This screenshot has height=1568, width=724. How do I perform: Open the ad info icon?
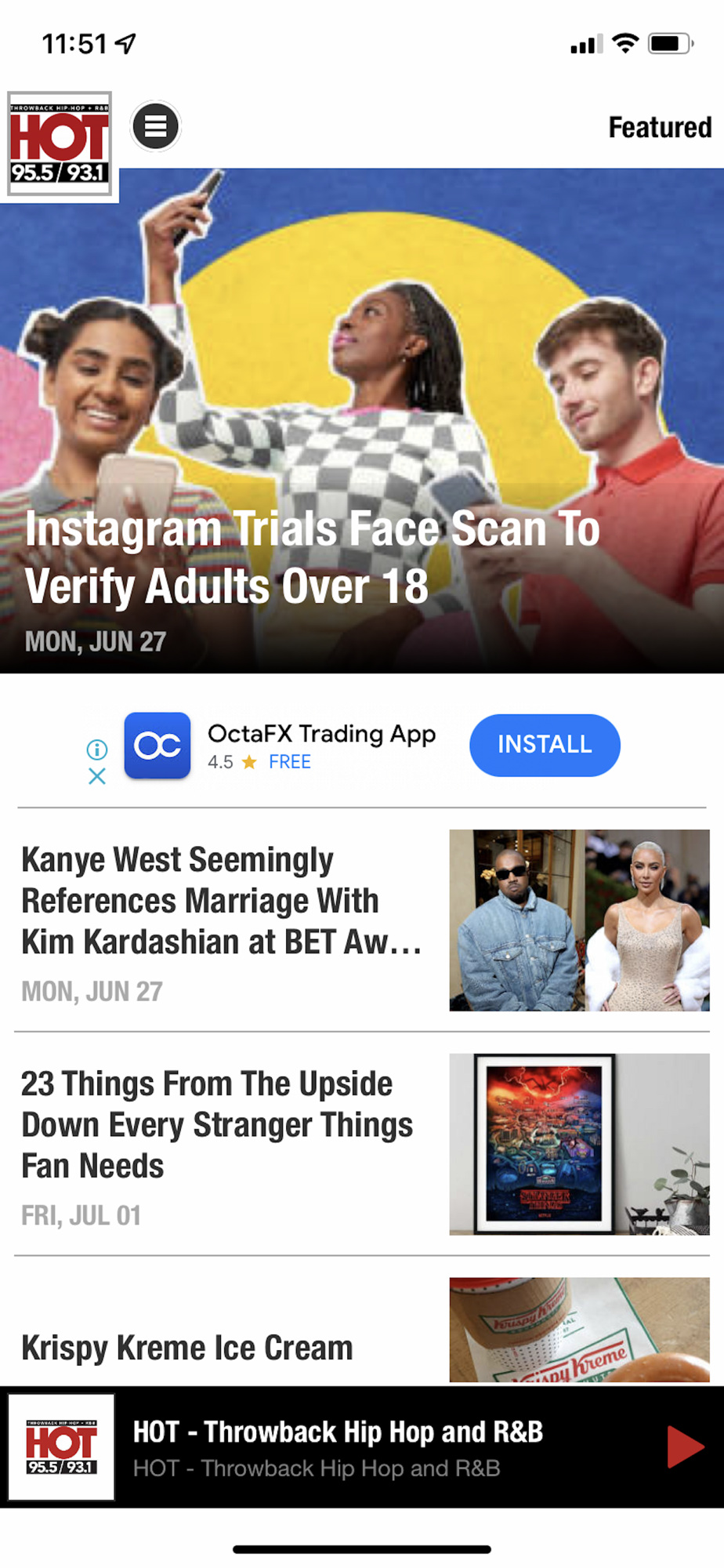[97, 750]
